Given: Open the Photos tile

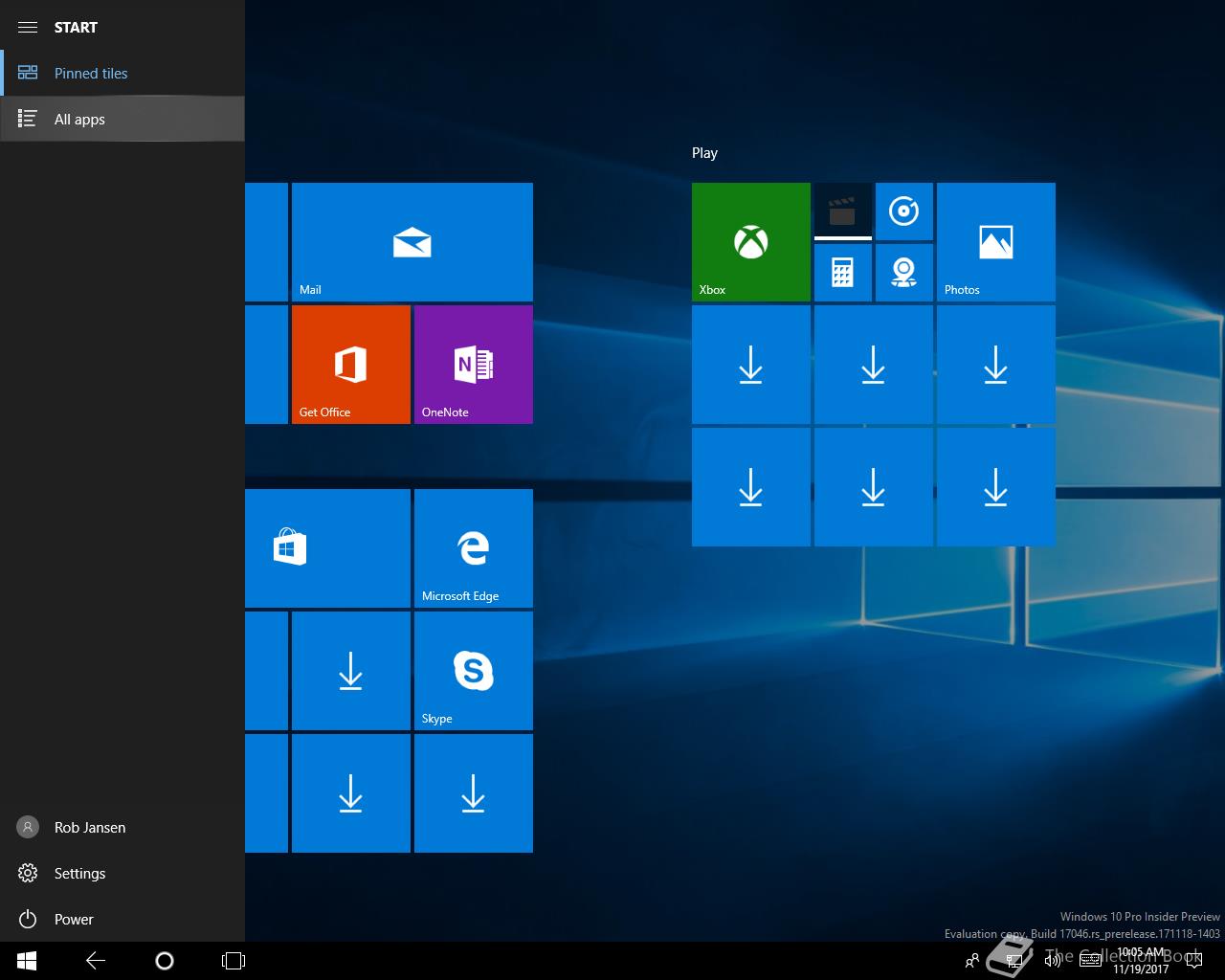Looking at the screenshot, I should coord(996,242).
